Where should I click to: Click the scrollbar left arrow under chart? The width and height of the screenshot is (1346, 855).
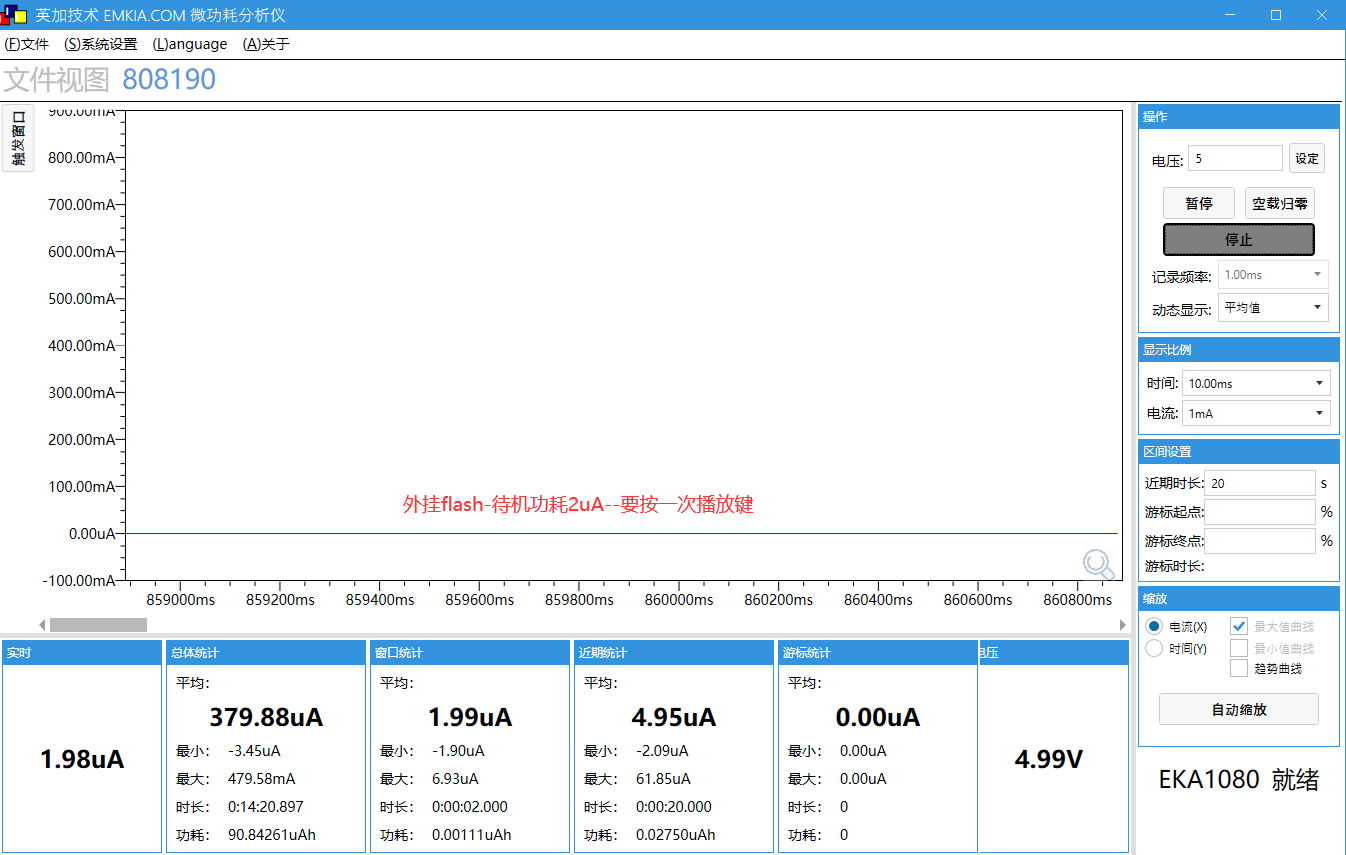point(42,625)
